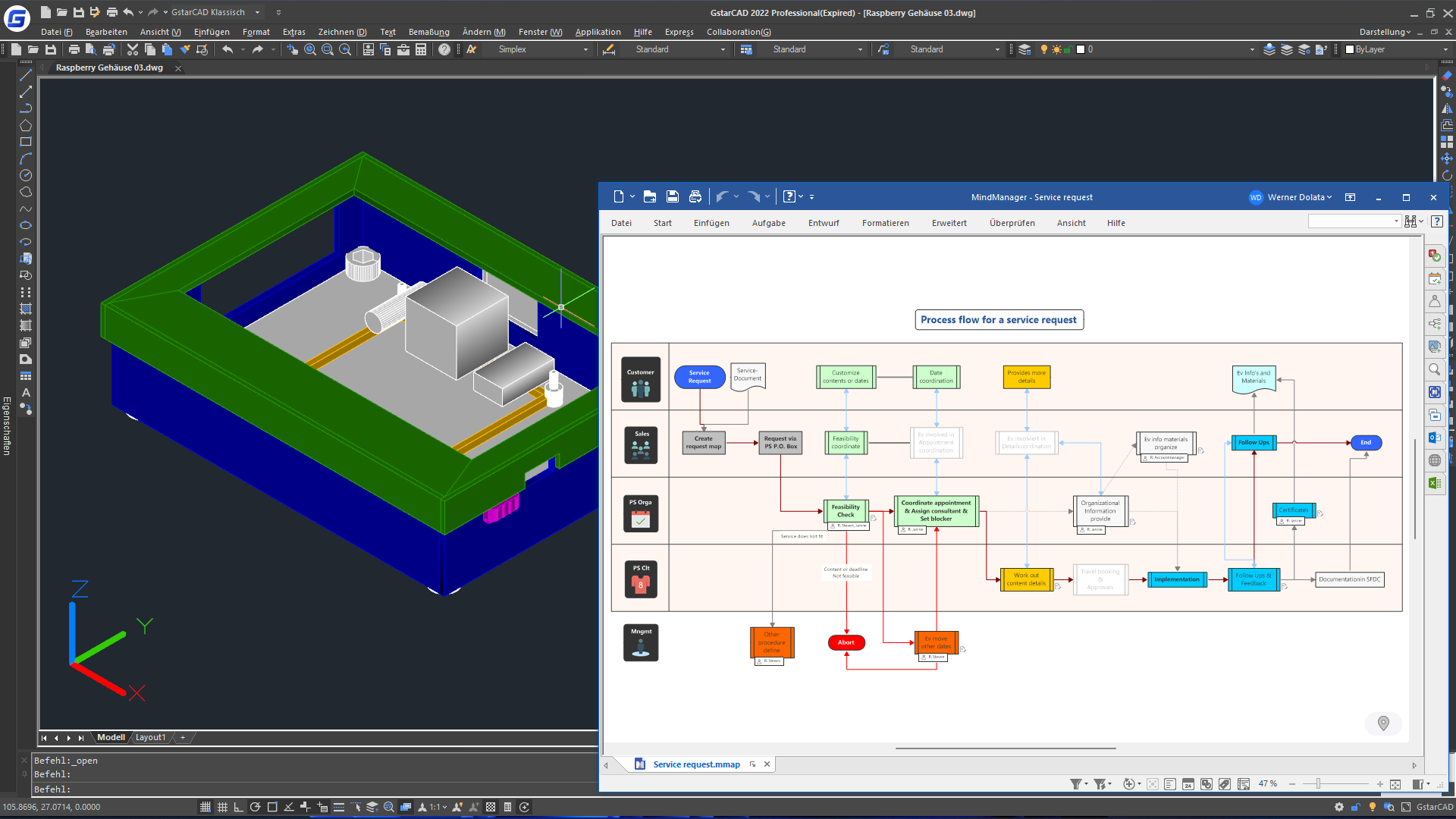
Task: Expand the GstarCAD Klassisch workspace dropdown
Action: tap(257, 12)
